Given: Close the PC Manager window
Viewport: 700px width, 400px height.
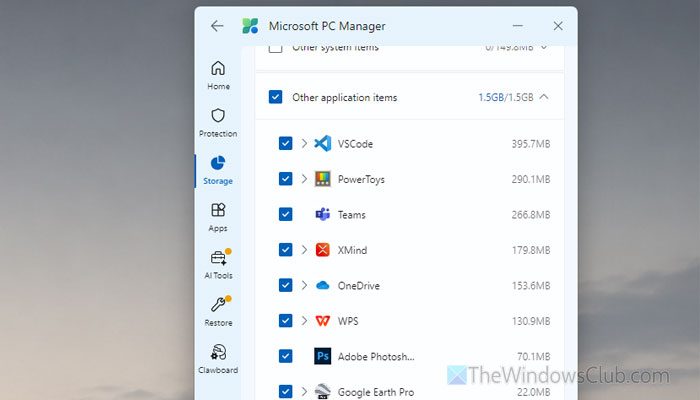Looking at the screenshot, I should pos(558,26).
